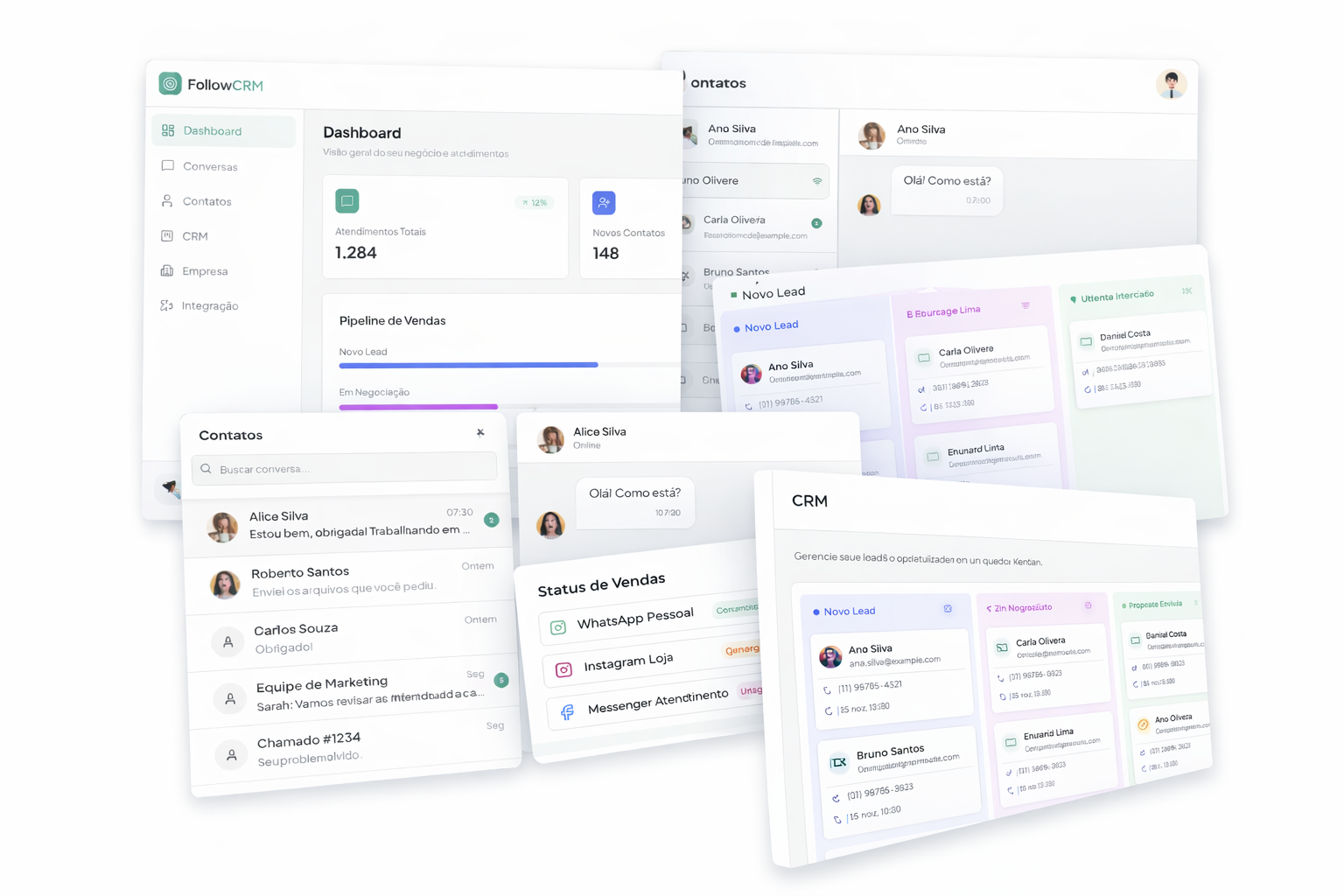Image resolution: width=1344 pixels, height=896 pixels.
Task: Open the profile avatar at top right
Action: click(x=1171, y=84)
